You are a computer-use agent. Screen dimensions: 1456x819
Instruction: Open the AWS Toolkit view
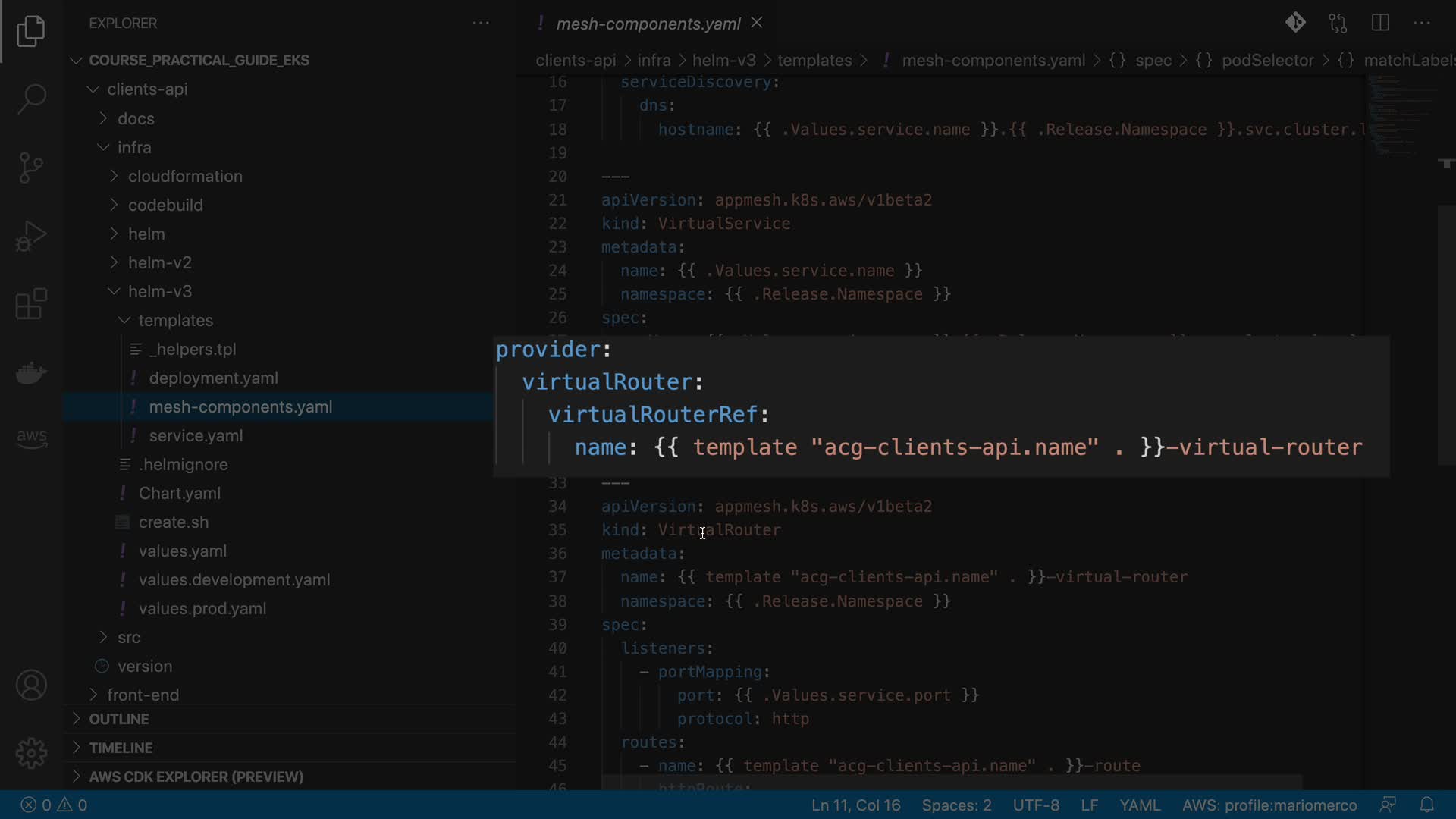pyautogui.click(x=31, y=438)
